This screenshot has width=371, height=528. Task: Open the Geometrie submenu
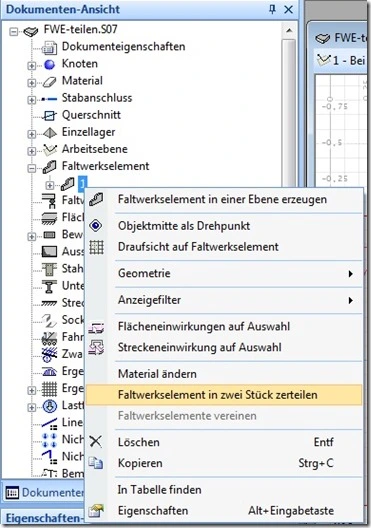point(238,273)
